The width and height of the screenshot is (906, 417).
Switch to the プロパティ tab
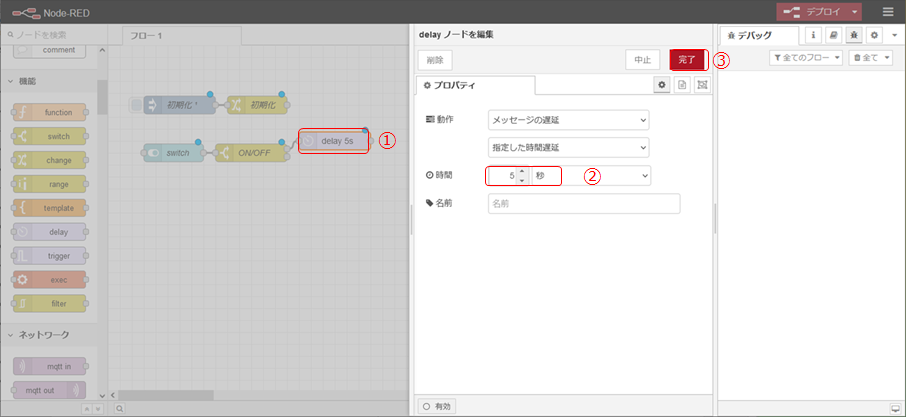click(475, 86)
